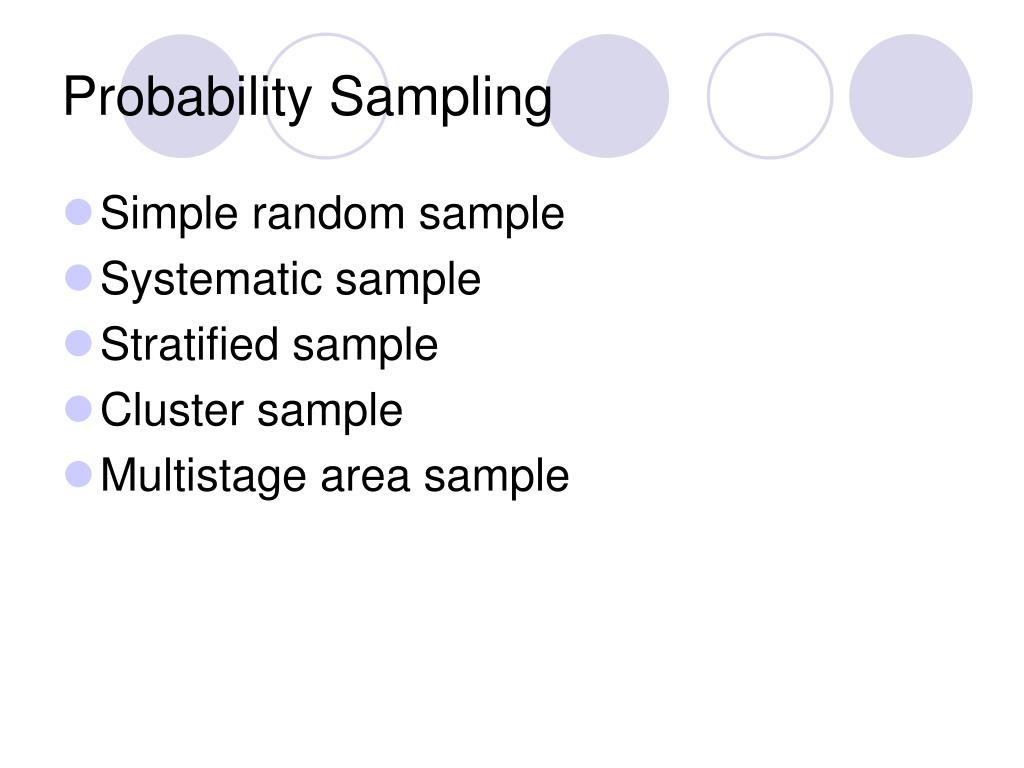Select the 'Stratified sample' bullet text

[269, 345]
